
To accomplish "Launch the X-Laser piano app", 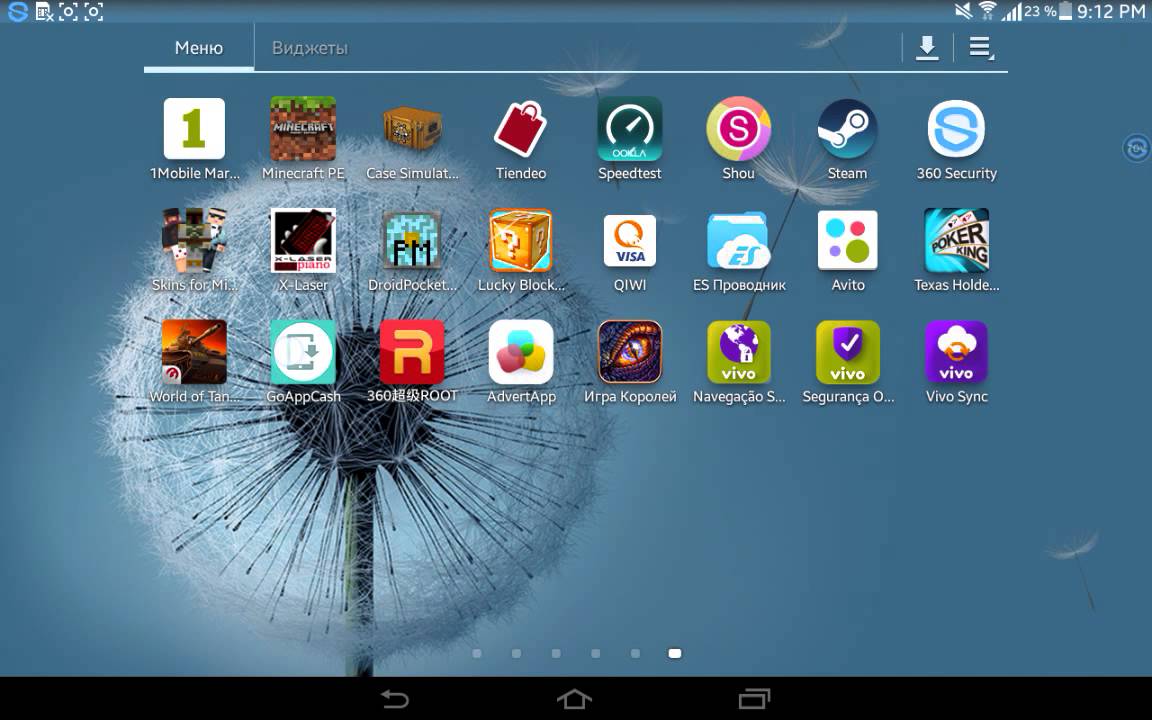I will [x=303, y=240].
